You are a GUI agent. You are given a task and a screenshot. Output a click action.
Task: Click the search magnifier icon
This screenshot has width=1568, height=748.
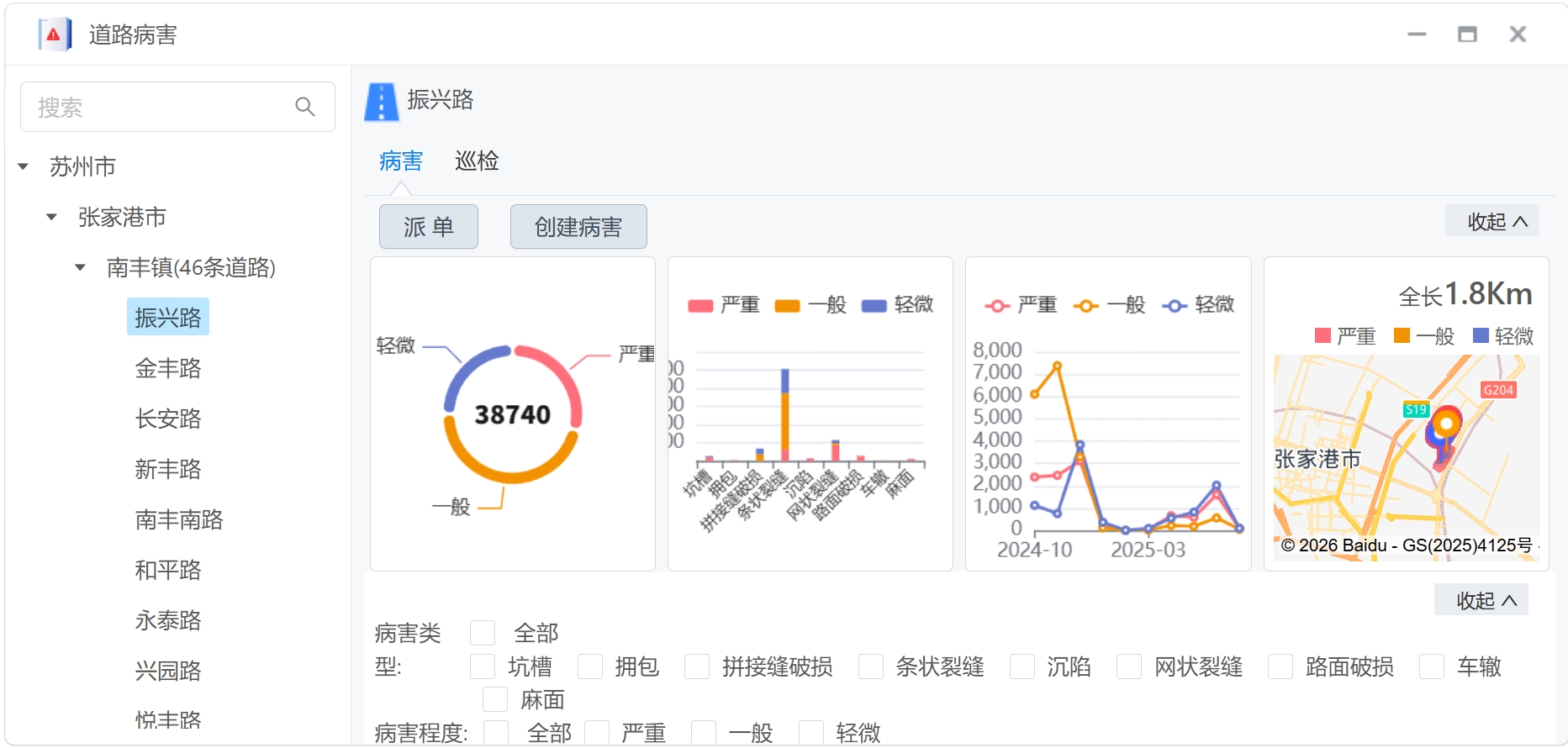pos(305,107)
